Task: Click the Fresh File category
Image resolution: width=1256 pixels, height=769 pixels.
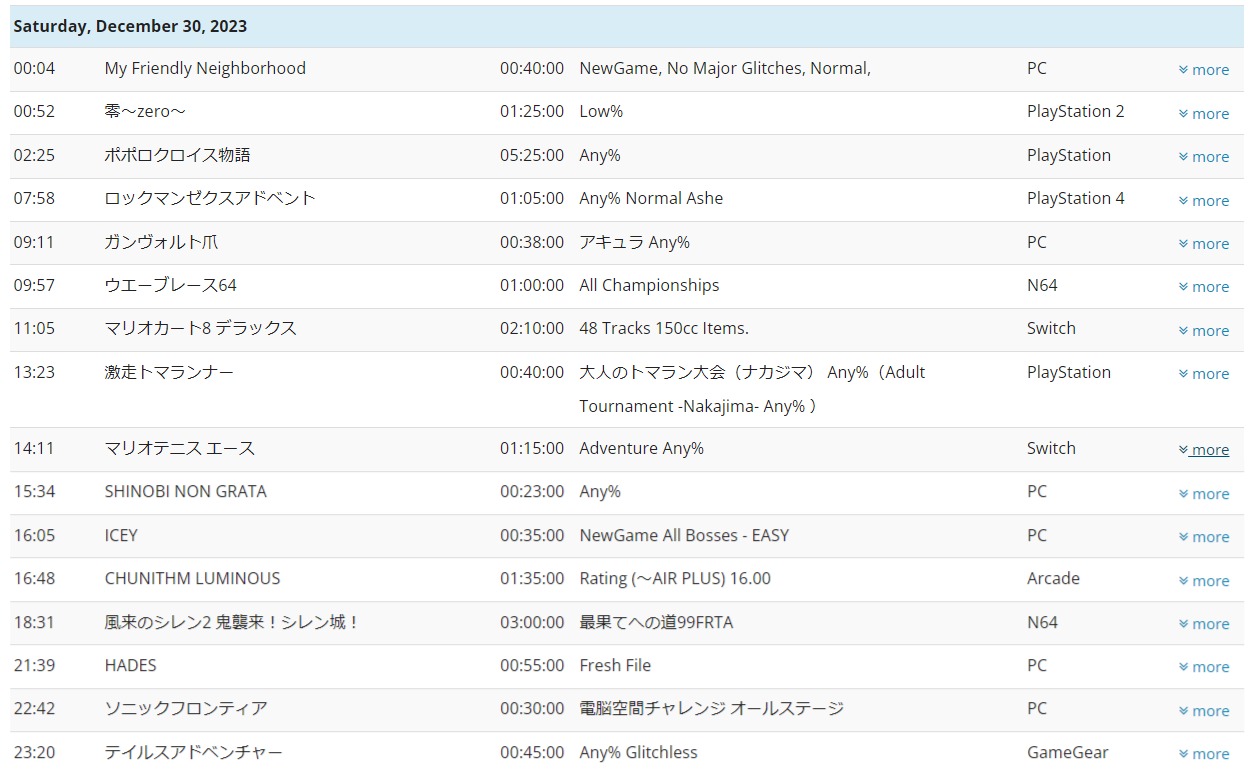Action: [615, 665]
